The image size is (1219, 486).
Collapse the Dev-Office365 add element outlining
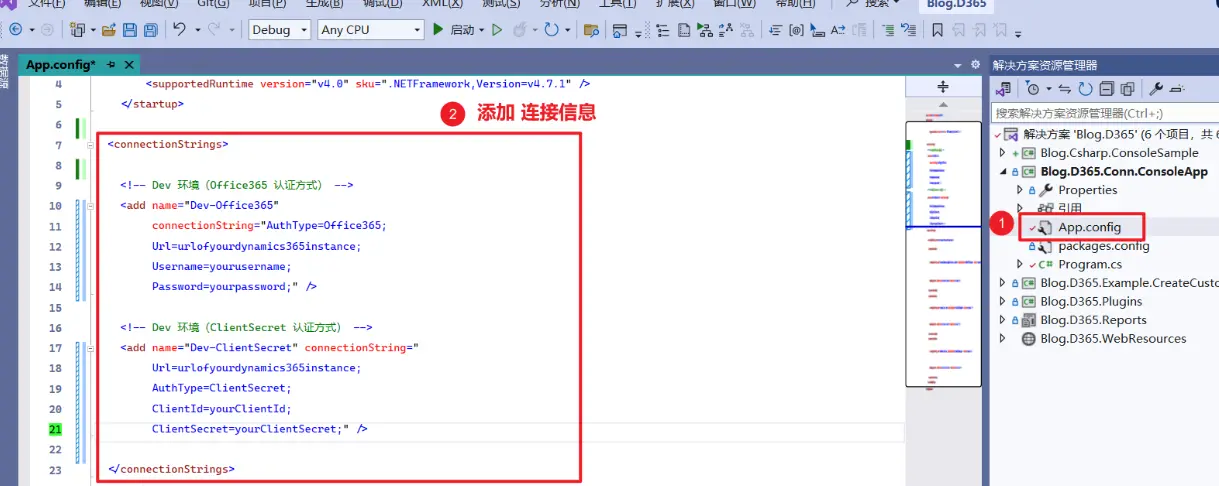[x=91, y=206]
